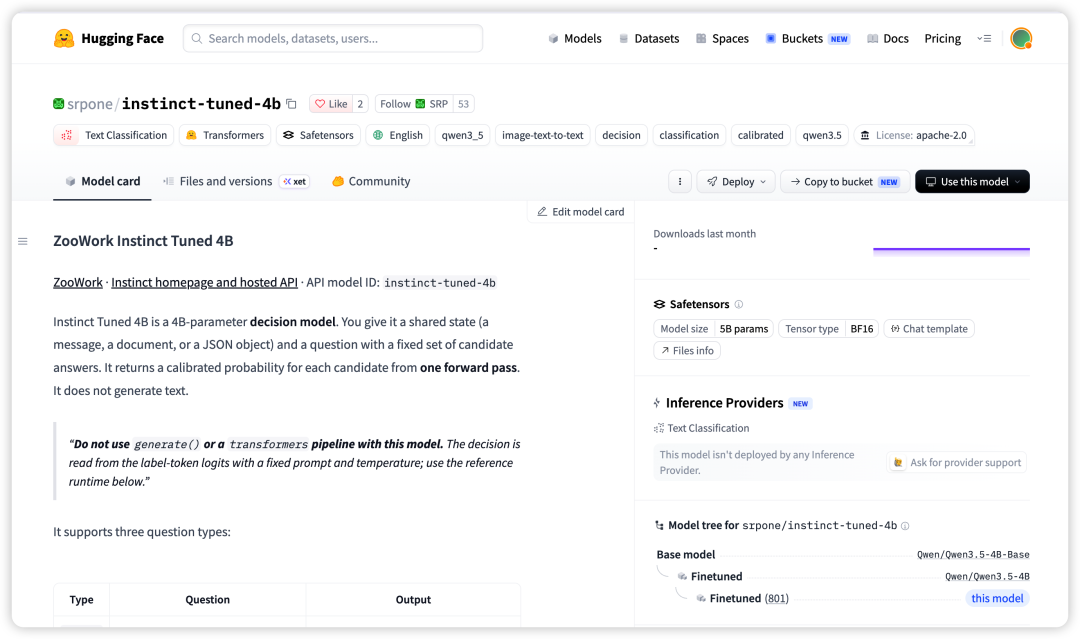This screenshot has height=639, width=1080.
Task: Open the table of contents hamburger icon
Action: pos(23,242)
